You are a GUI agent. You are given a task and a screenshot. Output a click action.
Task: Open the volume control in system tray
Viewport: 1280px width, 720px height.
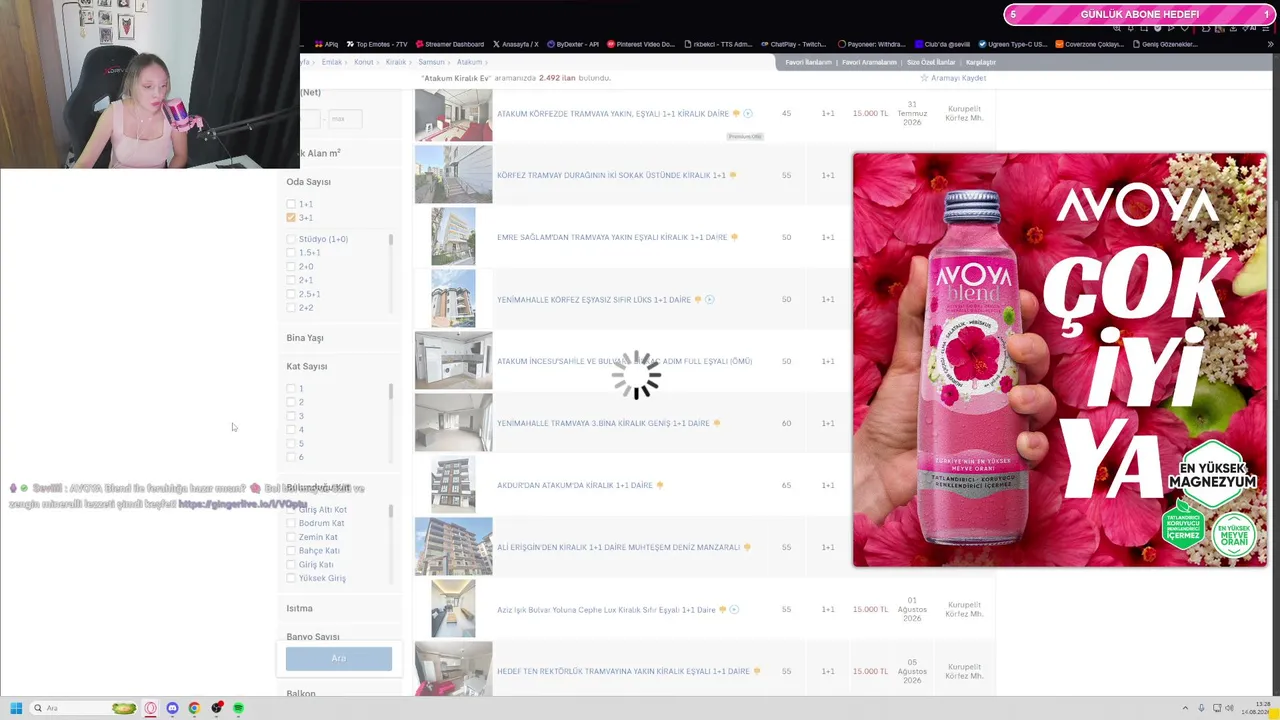coord(1230,708)
